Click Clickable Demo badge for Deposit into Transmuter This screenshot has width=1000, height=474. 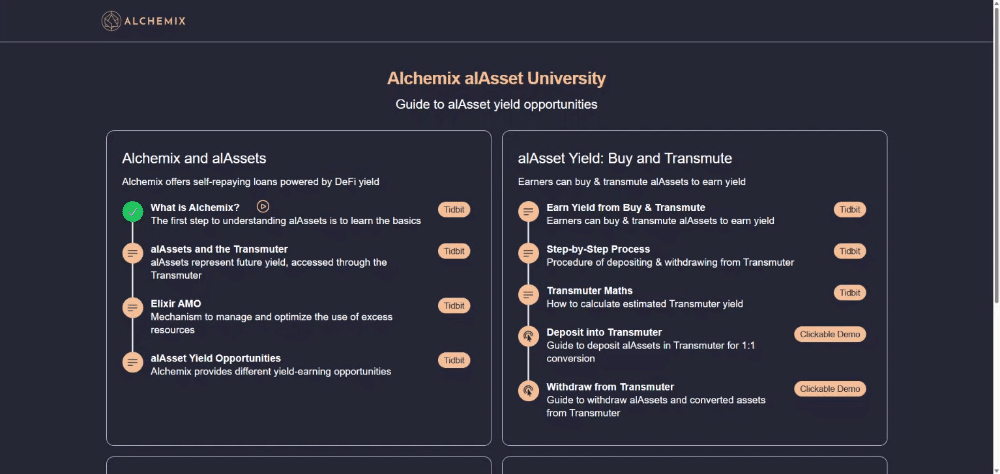tap(830, 334)
